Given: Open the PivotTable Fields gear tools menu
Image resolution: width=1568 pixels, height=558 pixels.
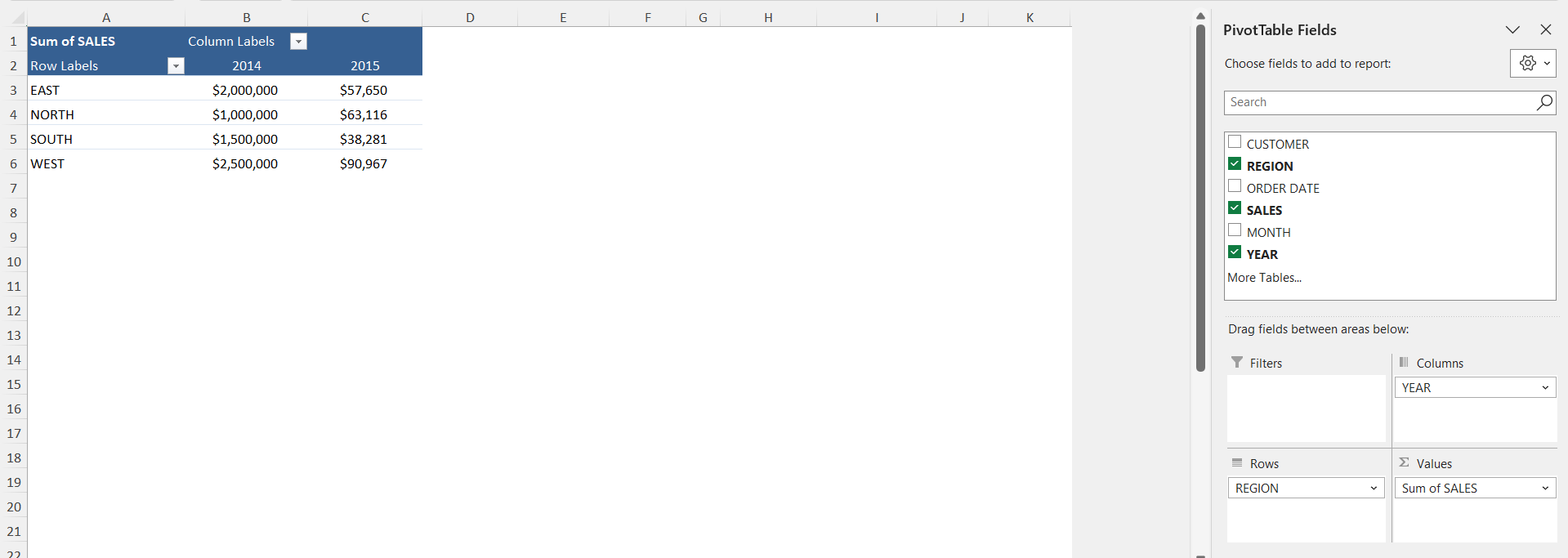Looking at the screenshot, I should click(1533, 64).
